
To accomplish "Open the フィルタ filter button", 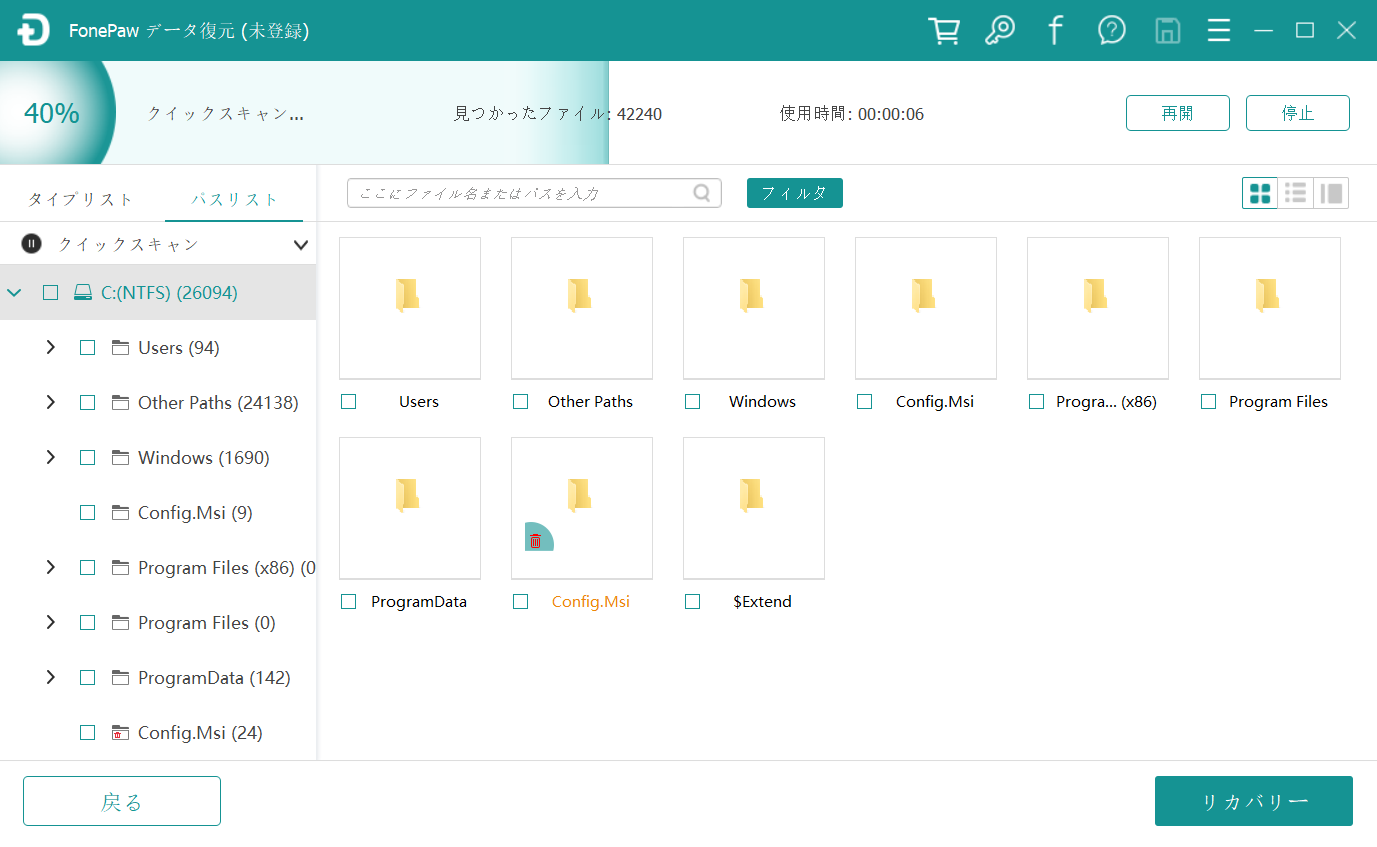I will click(795, 193).
